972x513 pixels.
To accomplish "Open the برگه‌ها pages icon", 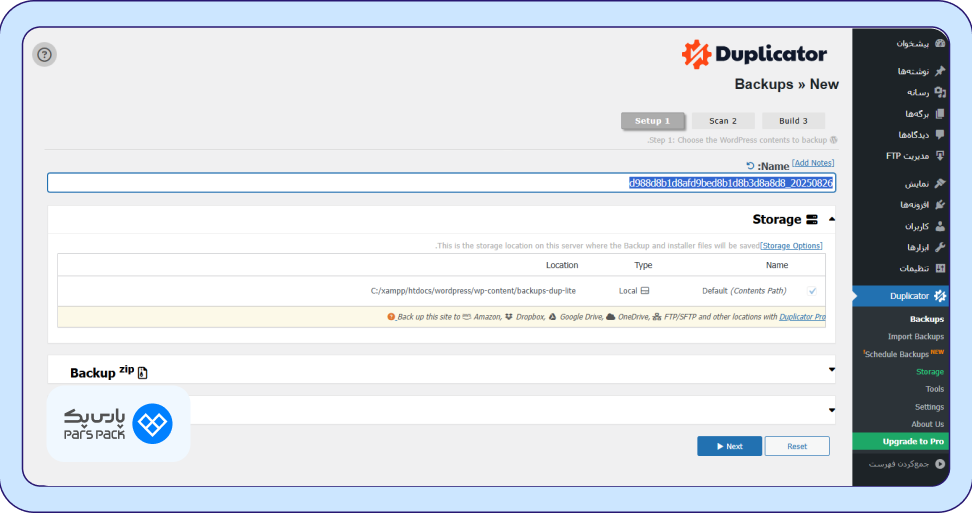I will pyautogui.click(x=940, y=114).
